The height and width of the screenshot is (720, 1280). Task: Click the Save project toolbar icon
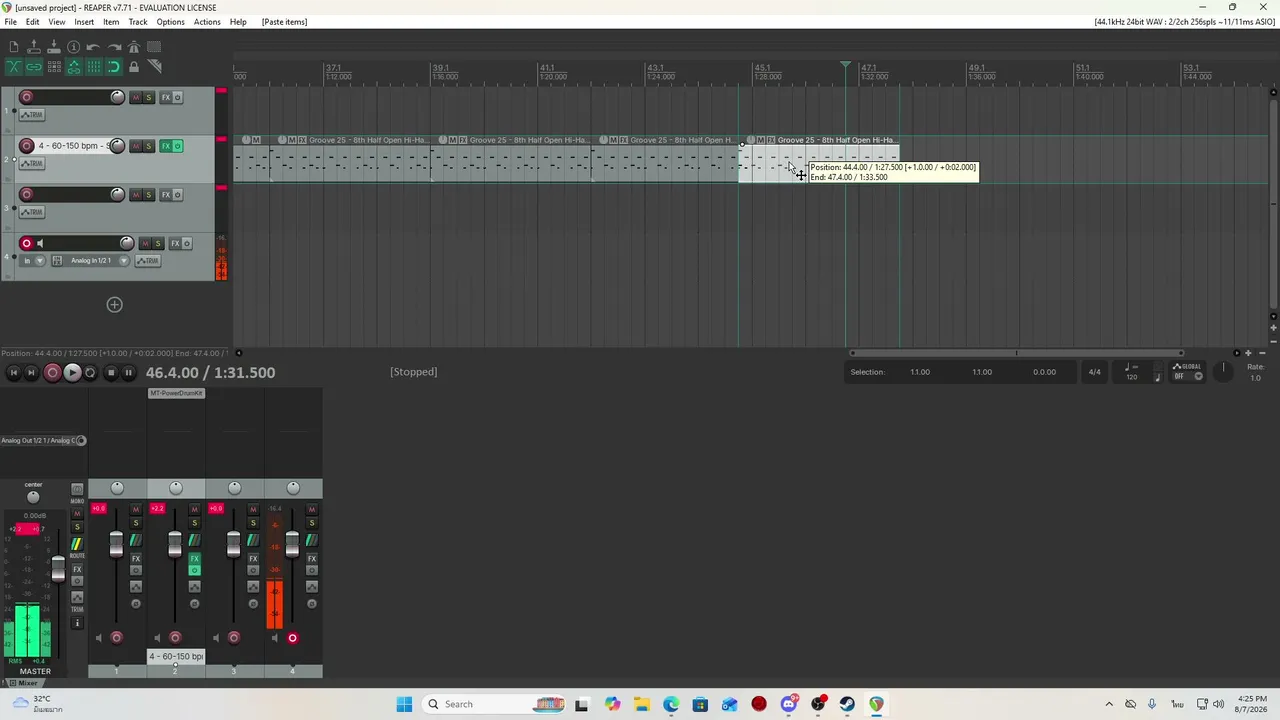coord(54,47)
